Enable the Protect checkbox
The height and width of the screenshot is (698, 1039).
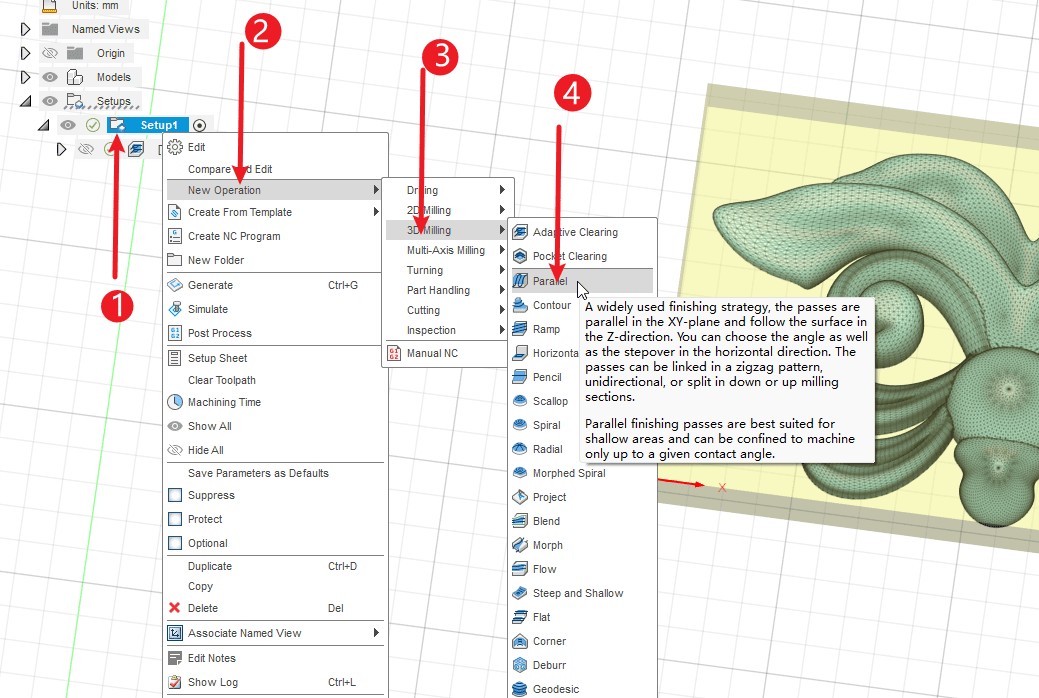175,519
